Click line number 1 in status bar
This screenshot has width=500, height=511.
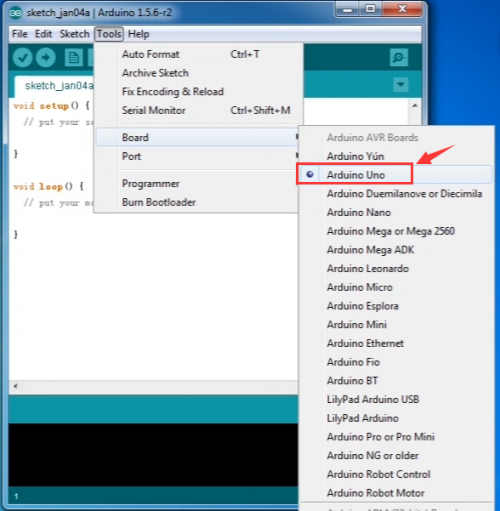pyautogui.click(x=16, y=496)
